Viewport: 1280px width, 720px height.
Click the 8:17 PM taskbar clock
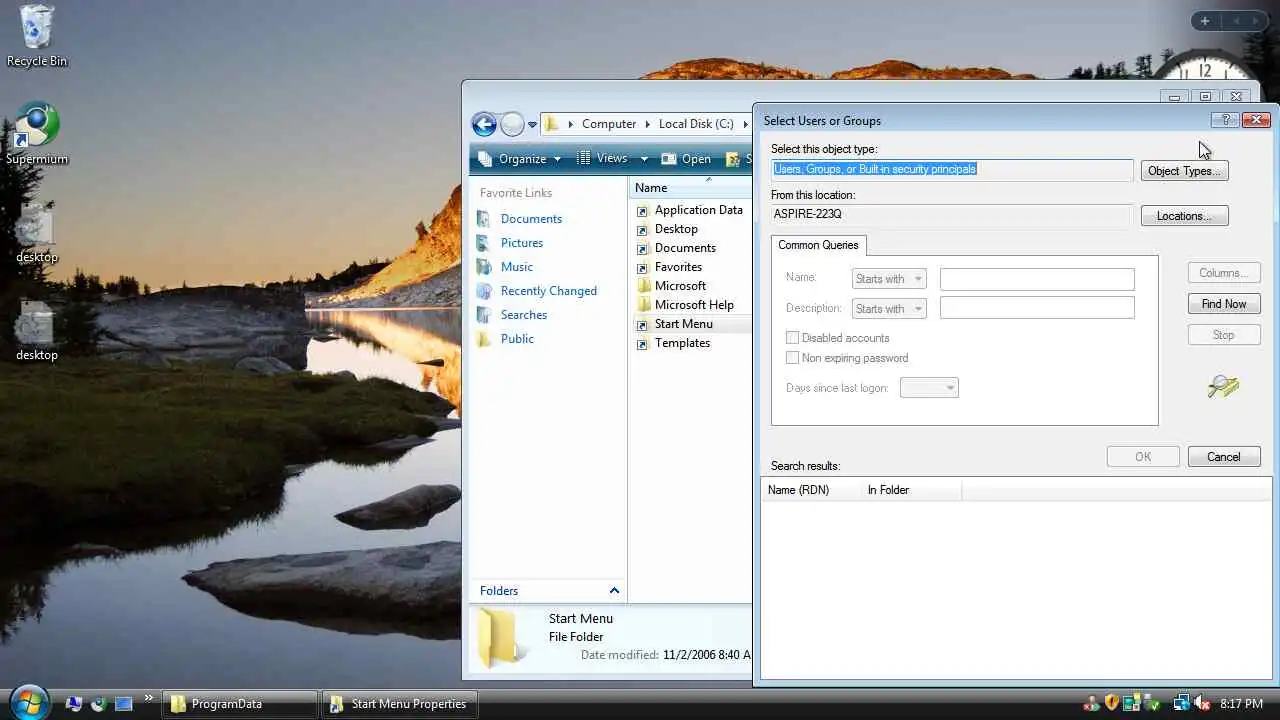click(x=1240, y=704)
